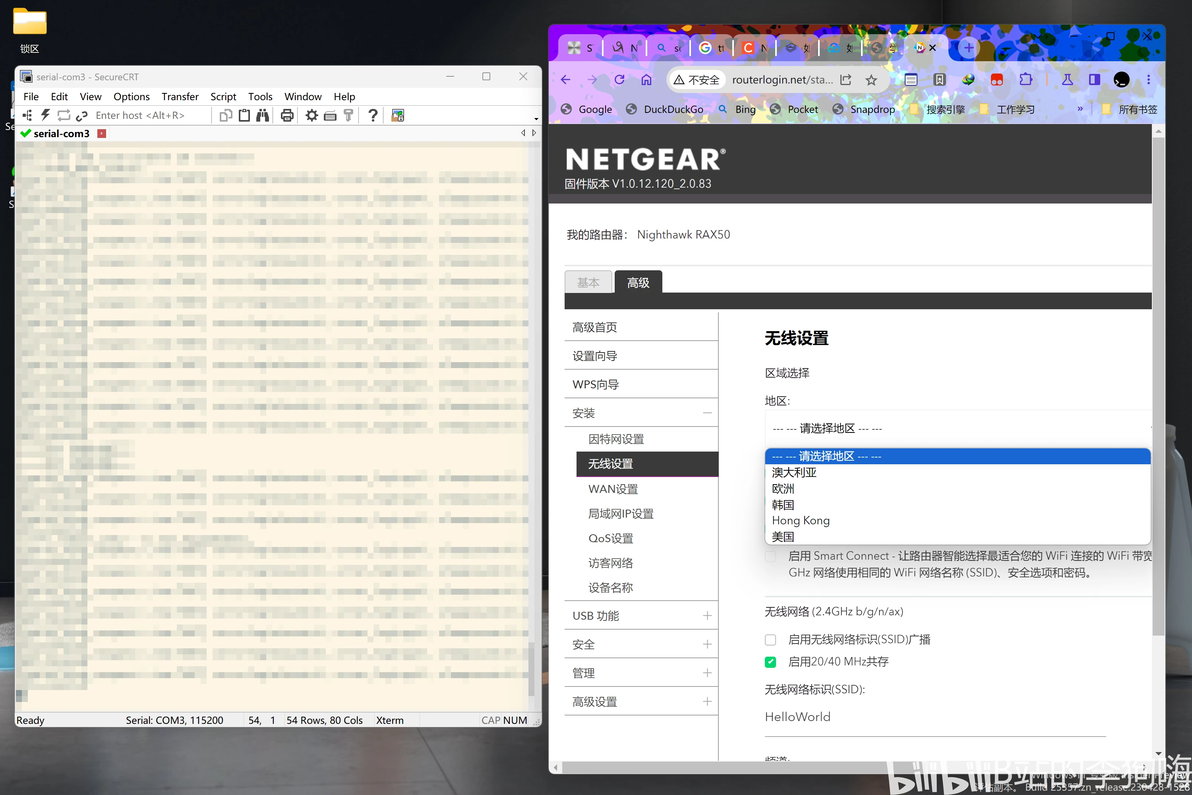Click the Quick Connect lightning bolt icon
The width and height of the screenshot is (1192, 795).
click(46, 116)
